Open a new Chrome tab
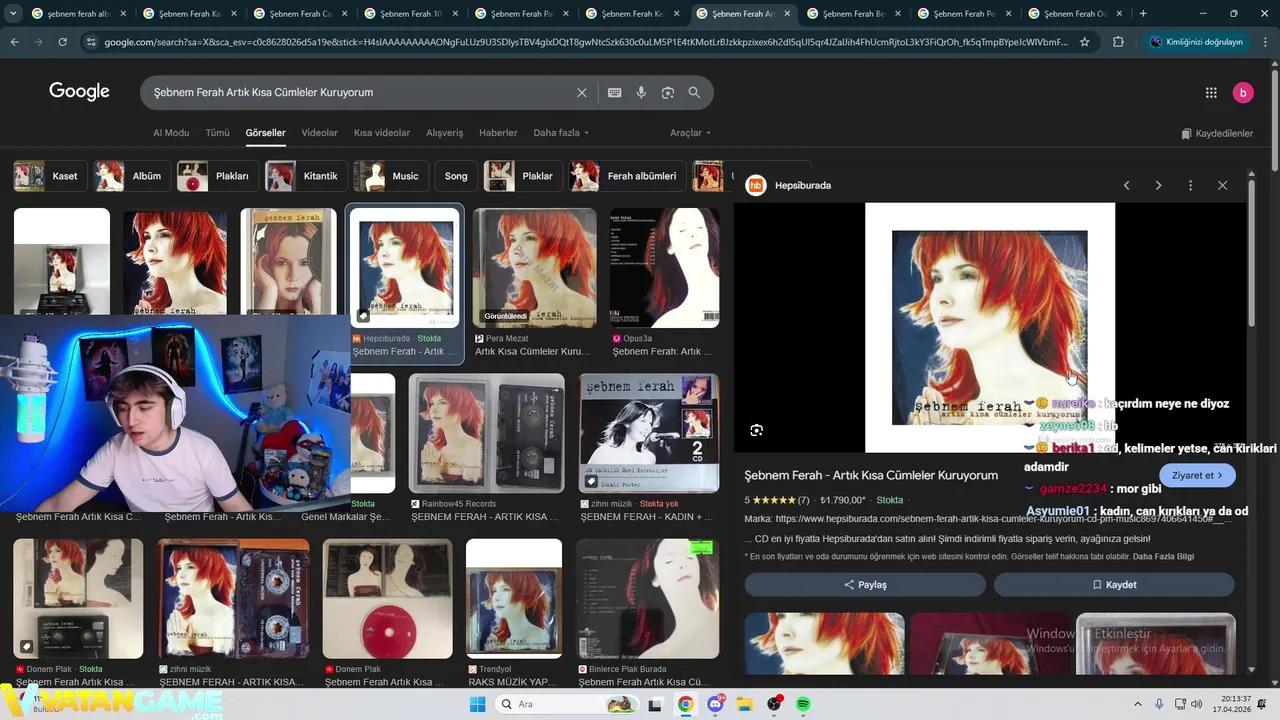Image resolution: width=1280 pixels, height=720 pixels. (x=1143, y=13)
